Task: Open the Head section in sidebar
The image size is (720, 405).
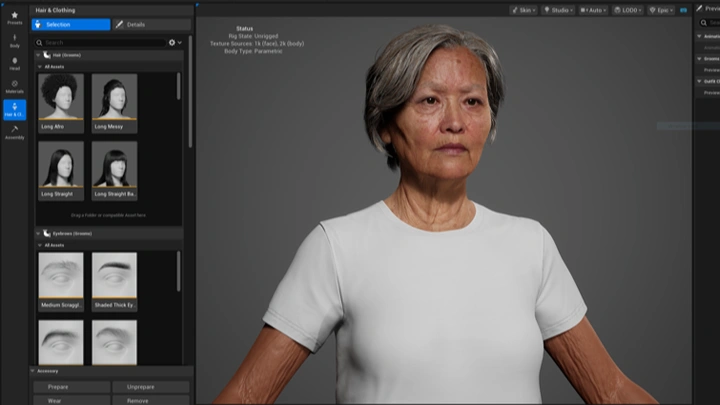Action: click(x=14, y=65)
